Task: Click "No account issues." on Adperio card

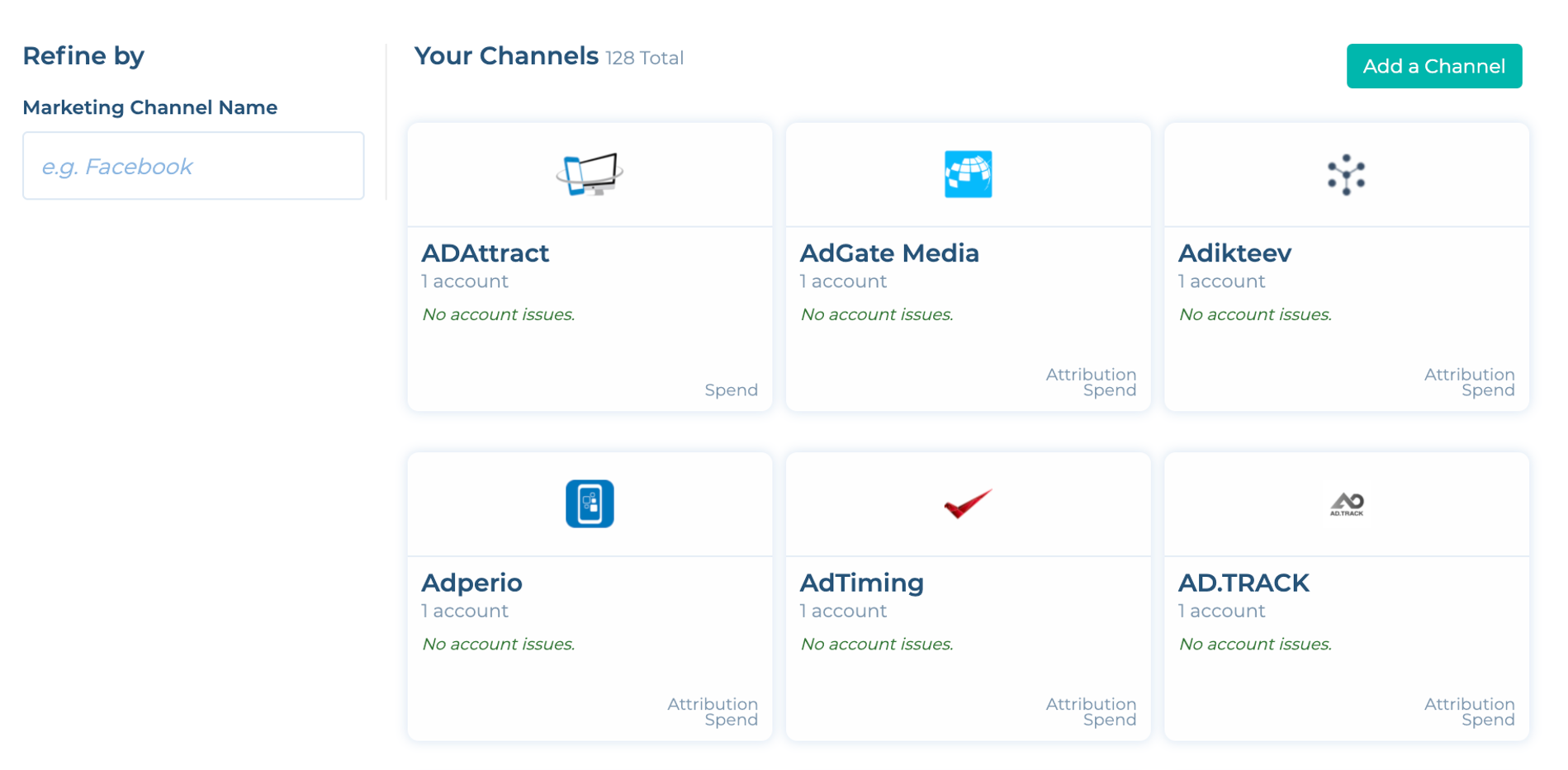Action: [499, 644]
